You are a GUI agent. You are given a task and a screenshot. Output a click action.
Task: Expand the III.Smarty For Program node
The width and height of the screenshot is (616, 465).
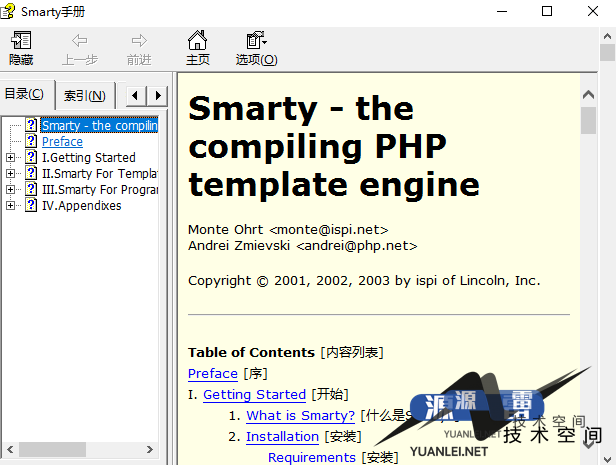(x=11, y=190)
